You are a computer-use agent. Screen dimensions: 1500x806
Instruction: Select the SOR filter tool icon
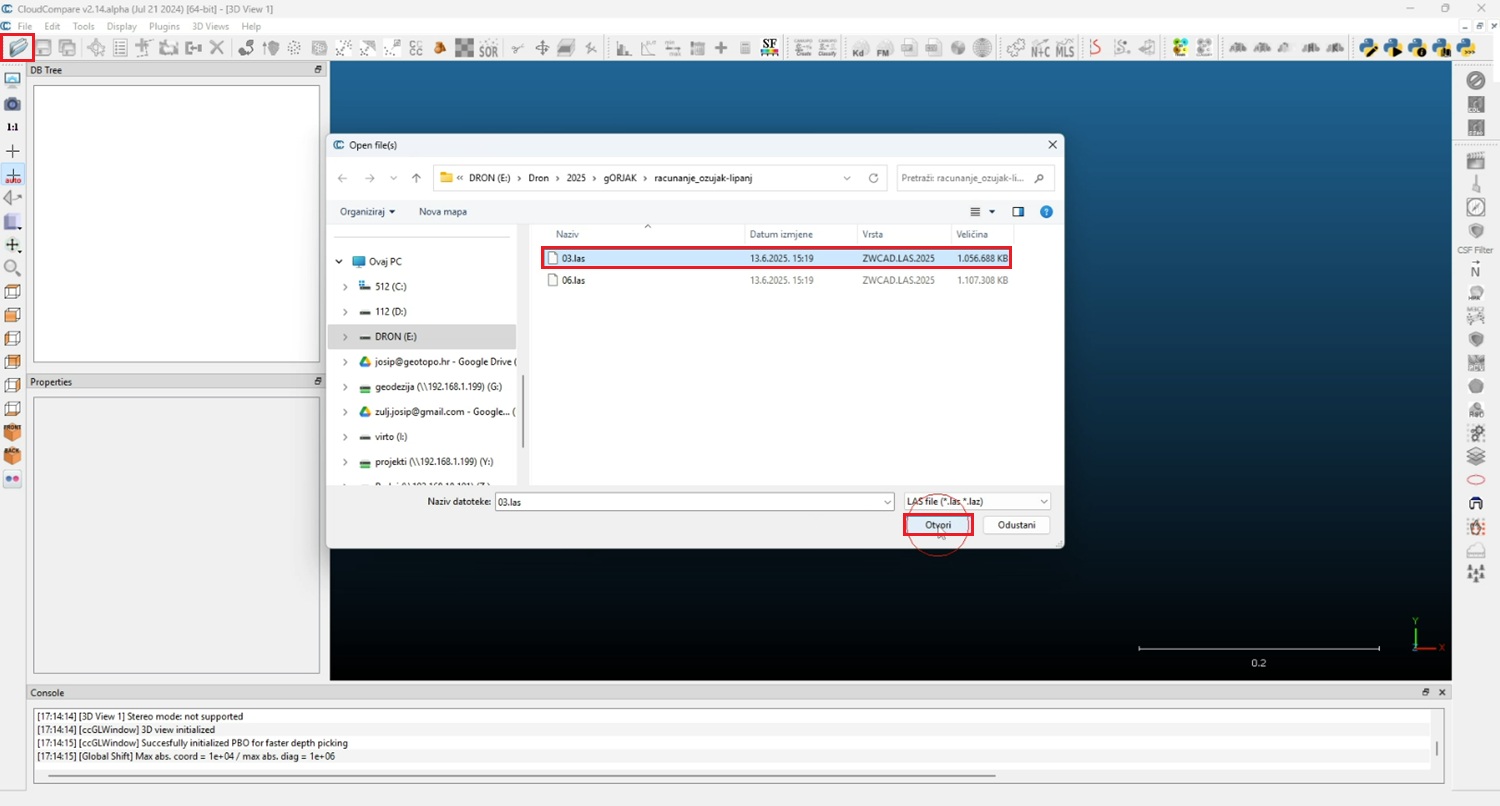(x=488, y=47)
